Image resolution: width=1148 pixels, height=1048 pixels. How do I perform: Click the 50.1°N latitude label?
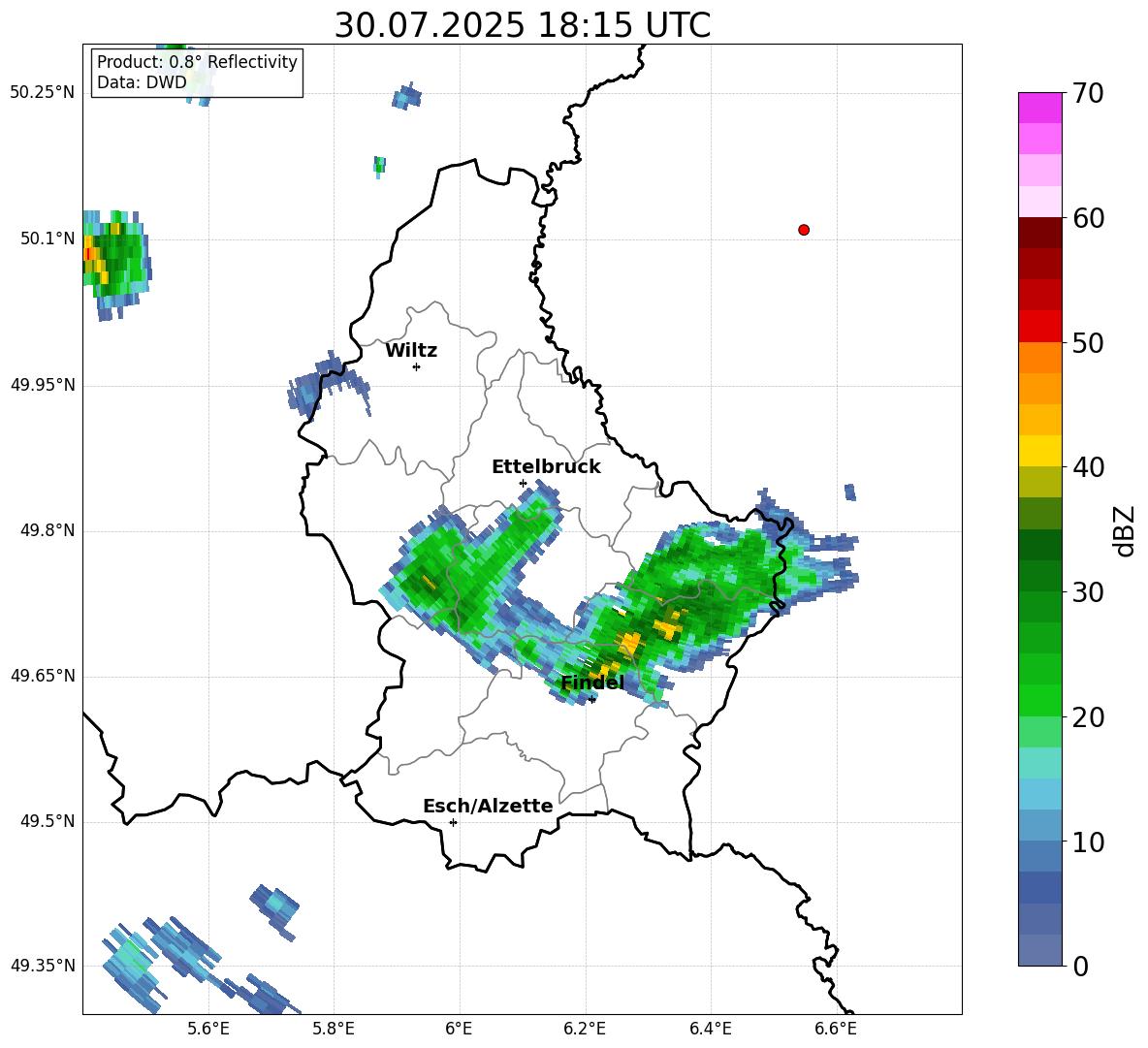[48, 239]
